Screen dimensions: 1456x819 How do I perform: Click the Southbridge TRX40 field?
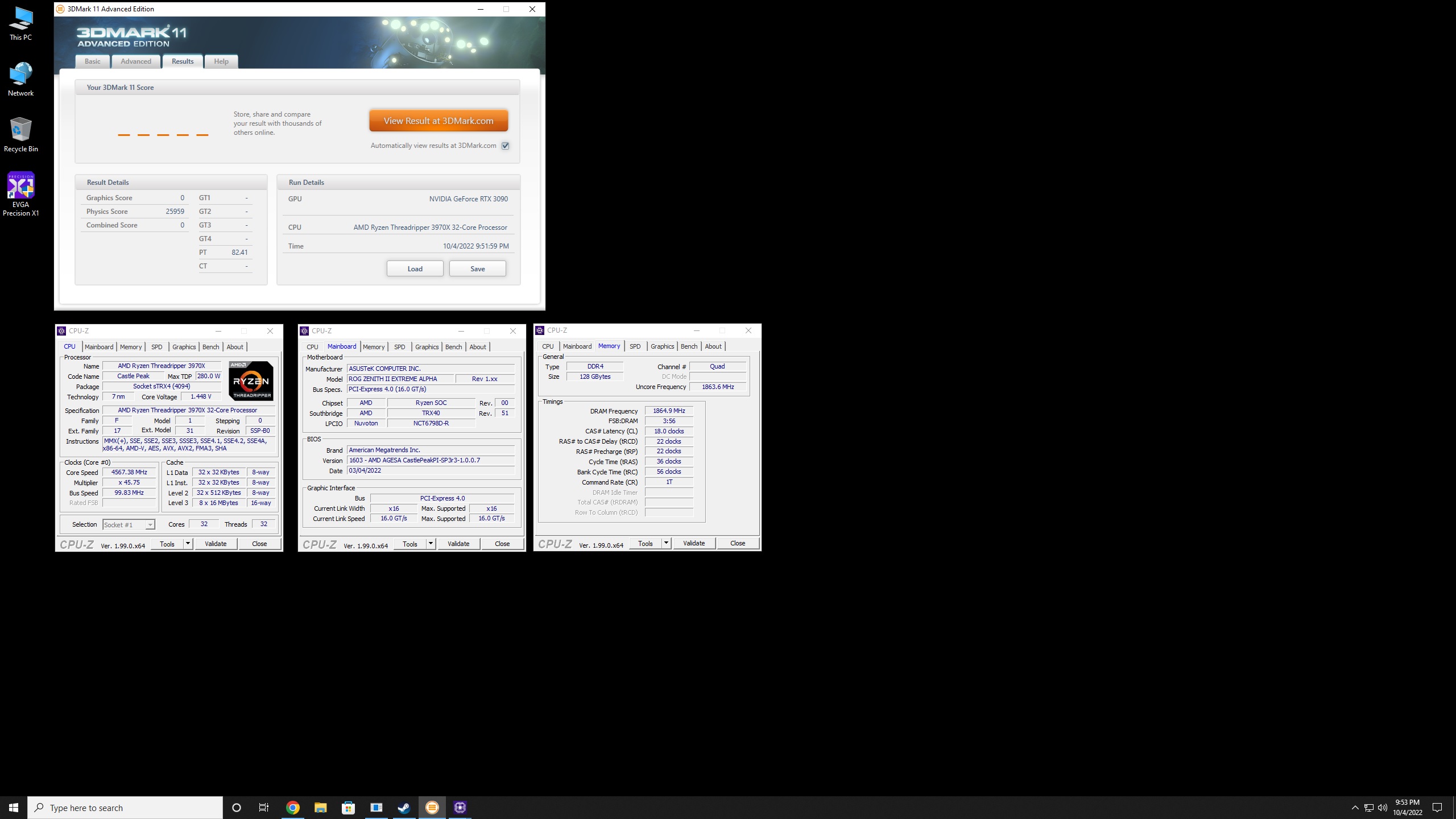431,413
